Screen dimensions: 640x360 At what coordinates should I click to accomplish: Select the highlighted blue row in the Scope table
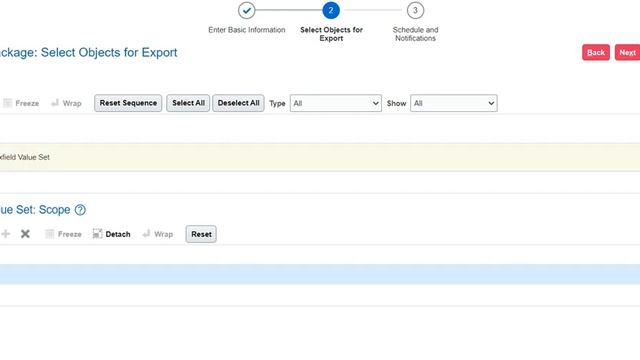(x=320, y=274)
